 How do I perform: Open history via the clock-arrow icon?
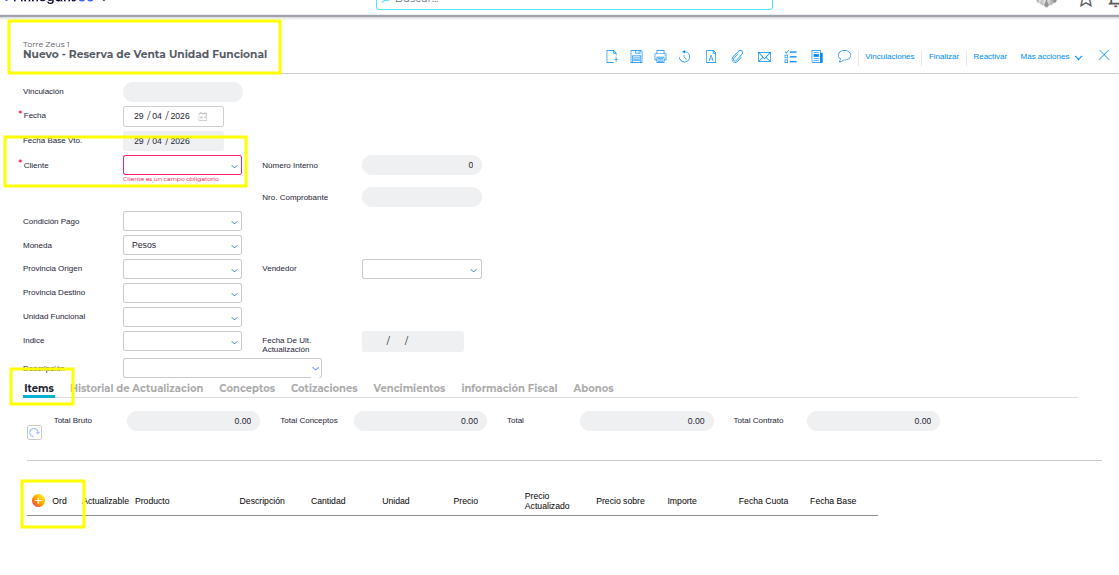click(685, 57)
